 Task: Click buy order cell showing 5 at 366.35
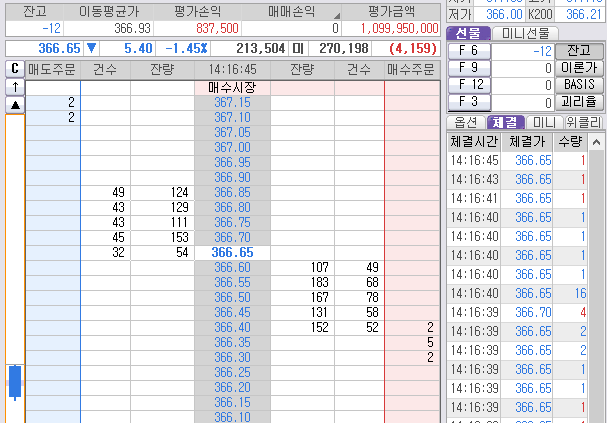[x=412, y=343]
